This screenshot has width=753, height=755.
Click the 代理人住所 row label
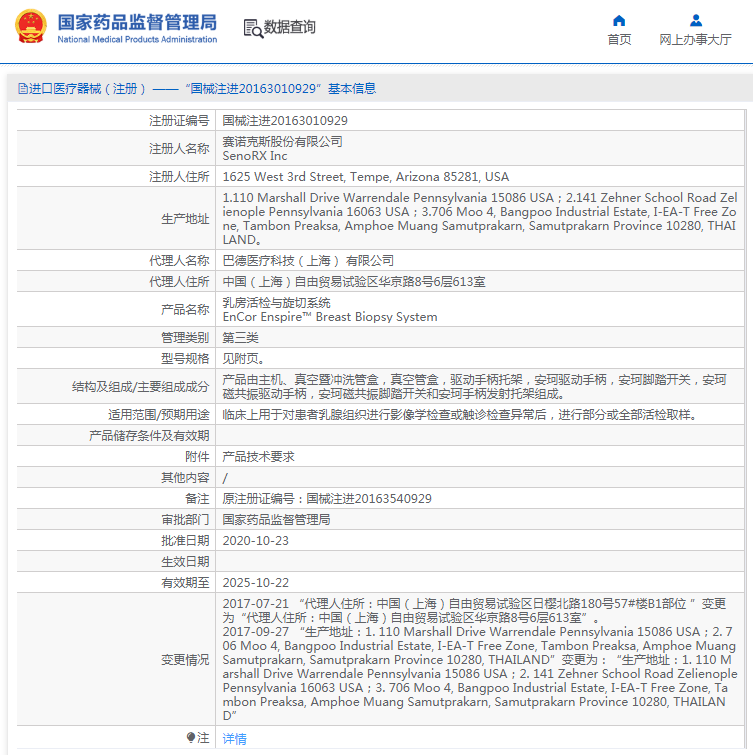pos(179,282)
